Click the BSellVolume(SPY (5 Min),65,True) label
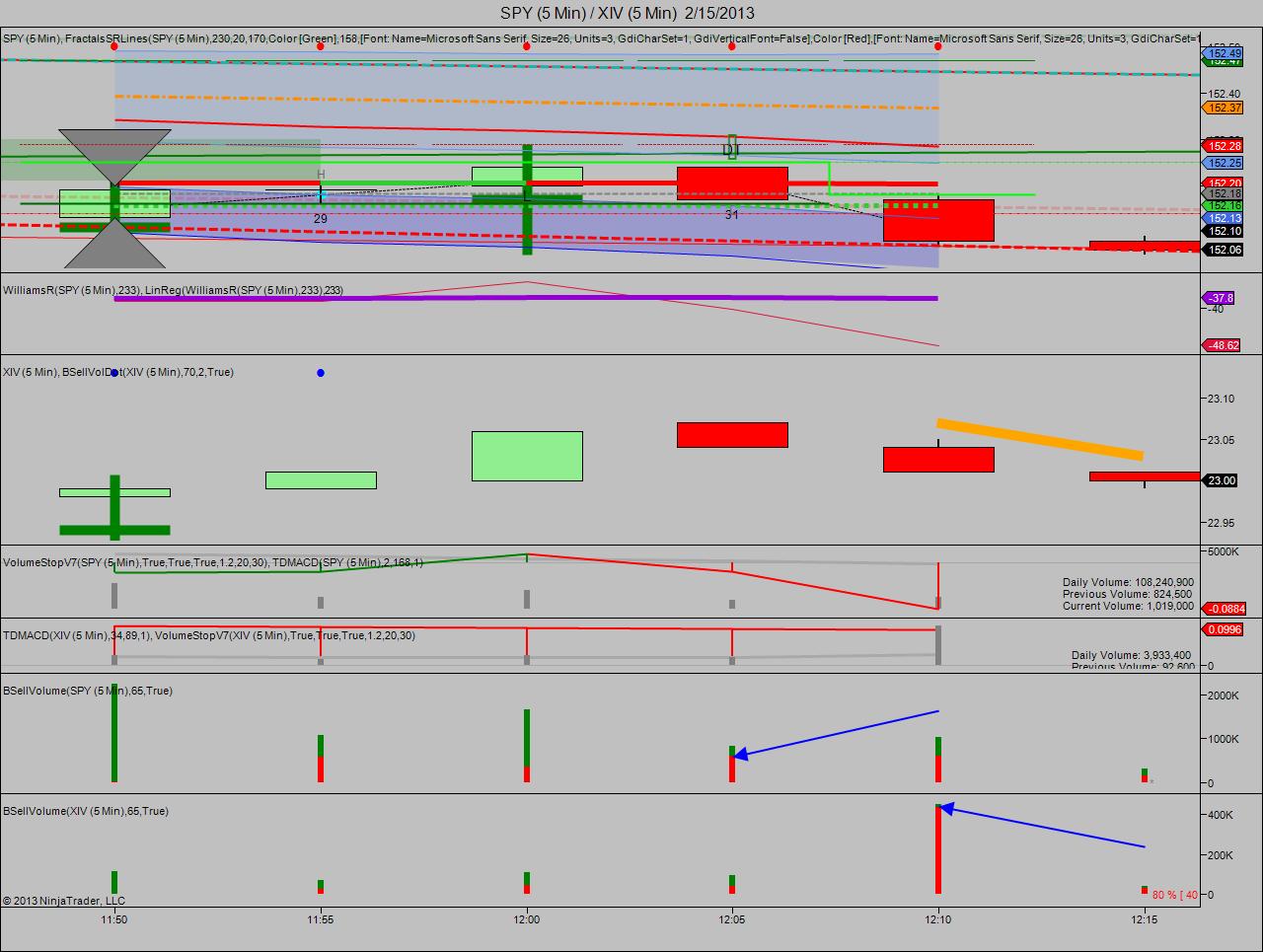The width and height of the screenshot is (1263, 952). [88, 691]
